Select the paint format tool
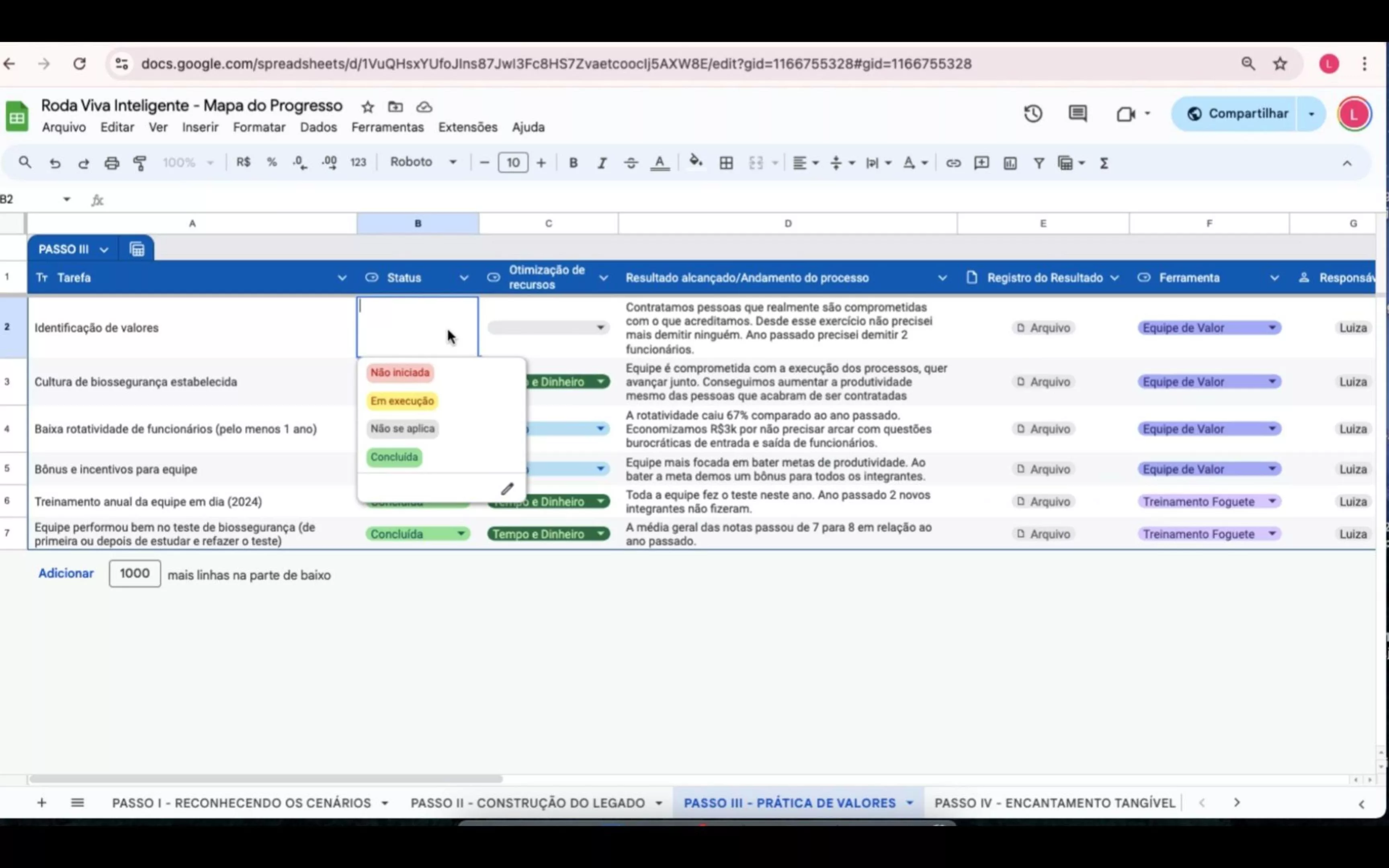1389x868 pixels. point(140,163)
